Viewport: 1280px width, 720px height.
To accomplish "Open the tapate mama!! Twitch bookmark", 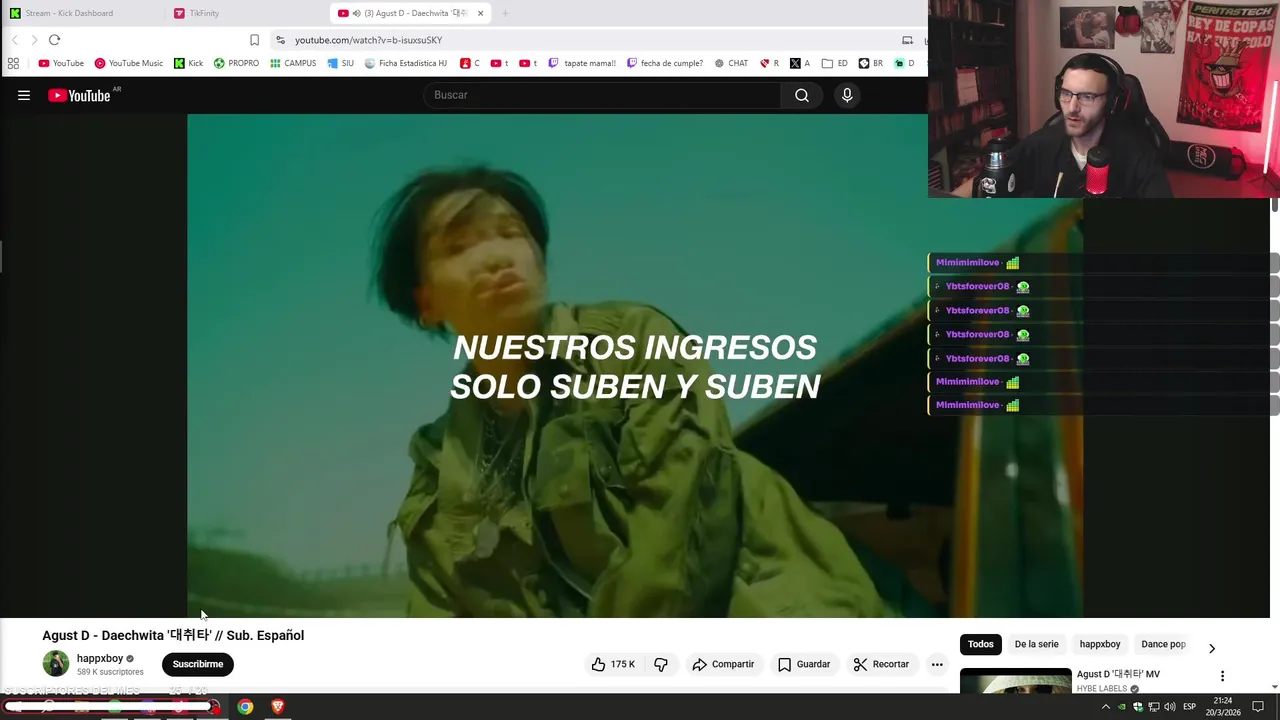I will [x=582, y=63].
